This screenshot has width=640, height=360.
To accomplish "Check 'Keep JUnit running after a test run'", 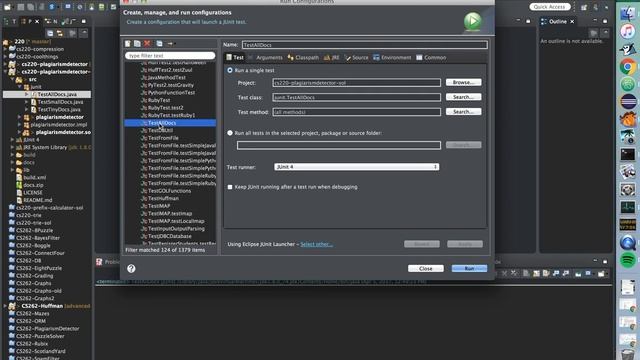I will (x=230, y=187).
